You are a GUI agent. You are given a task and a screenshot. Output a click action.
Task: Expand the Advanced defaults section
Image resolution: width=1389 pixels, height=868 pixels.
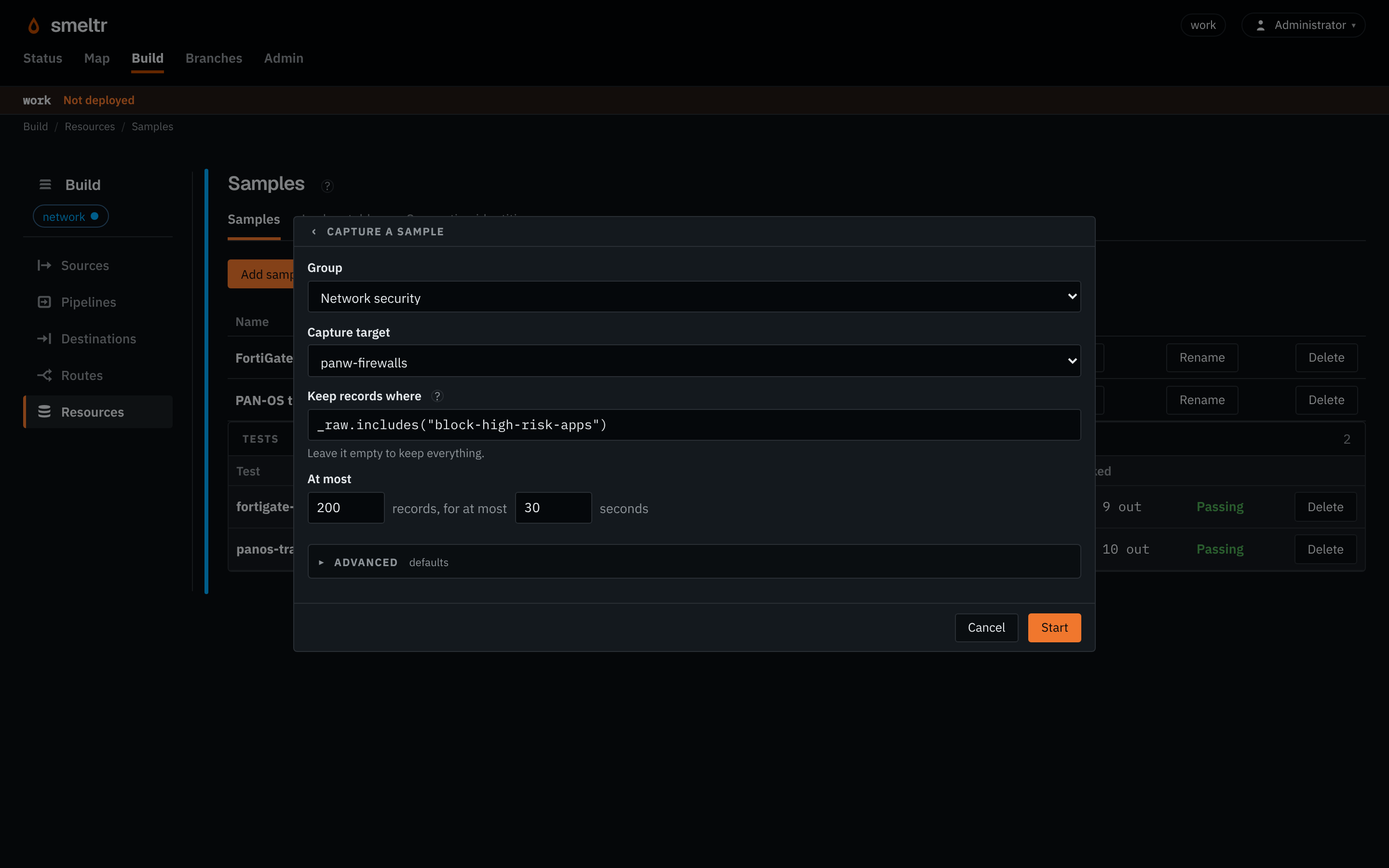[x=694, y=562]
